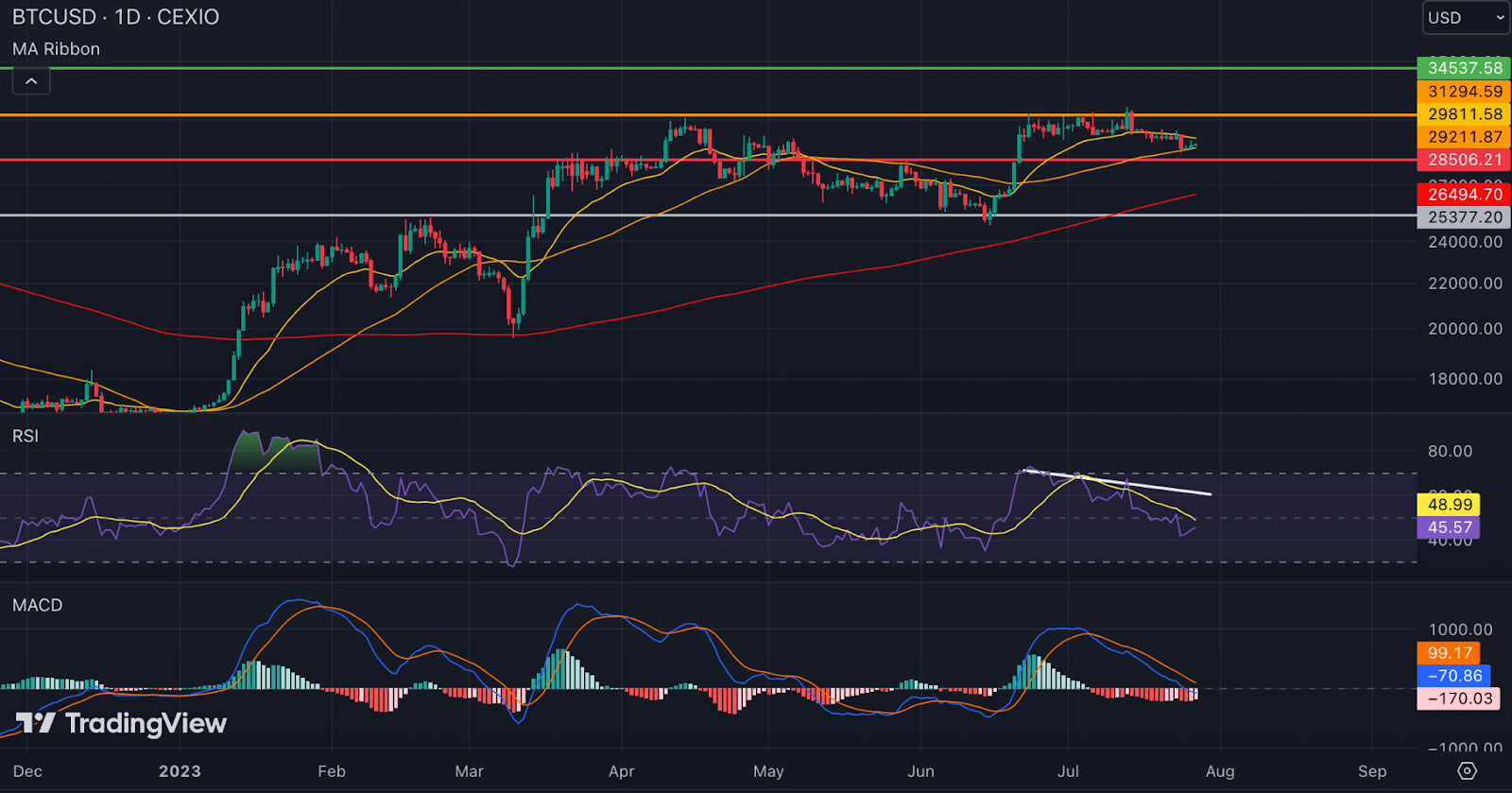Open chart settings gear icon
Image resolution: width=1512 pixels, height=793 pixels.
tap(1467, 770)
